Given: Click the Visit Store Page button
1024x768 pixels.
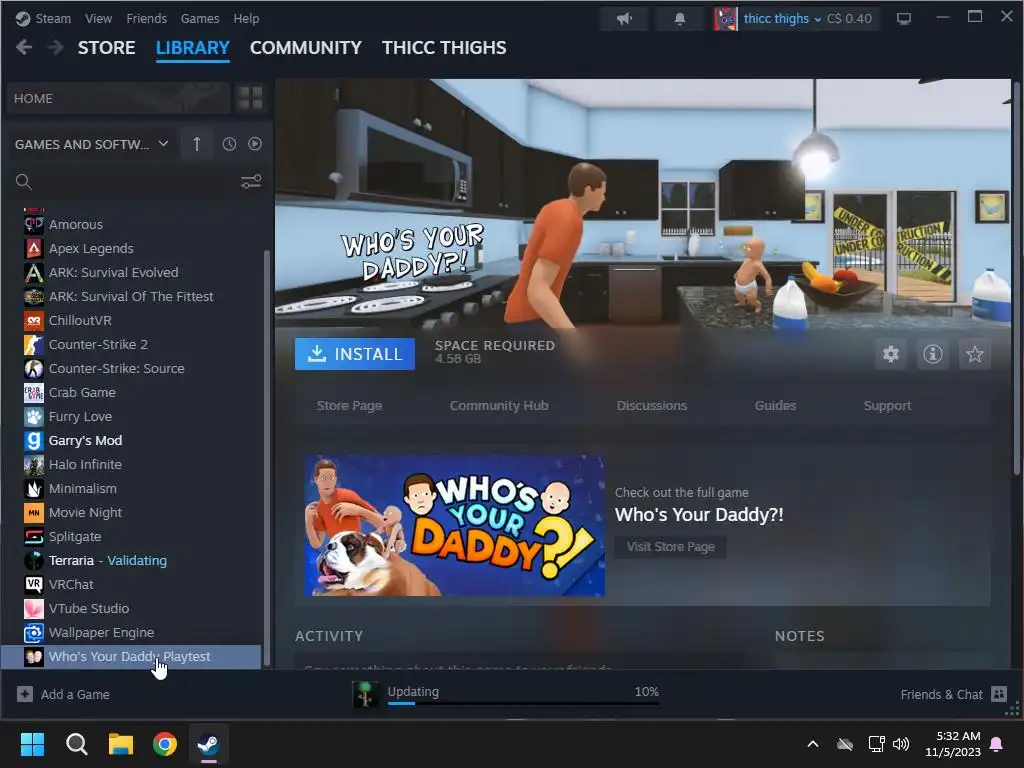Looking at the screenshot, I should (671, 547).
